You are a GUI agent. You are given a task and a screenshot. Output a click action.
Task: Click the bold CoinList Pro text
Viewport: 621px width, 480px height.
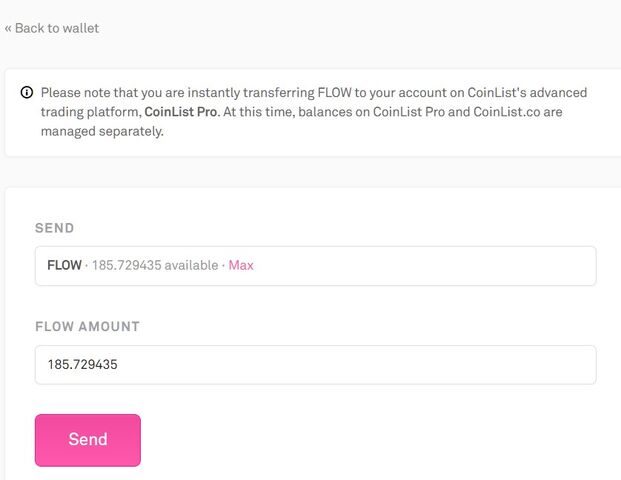181,112
